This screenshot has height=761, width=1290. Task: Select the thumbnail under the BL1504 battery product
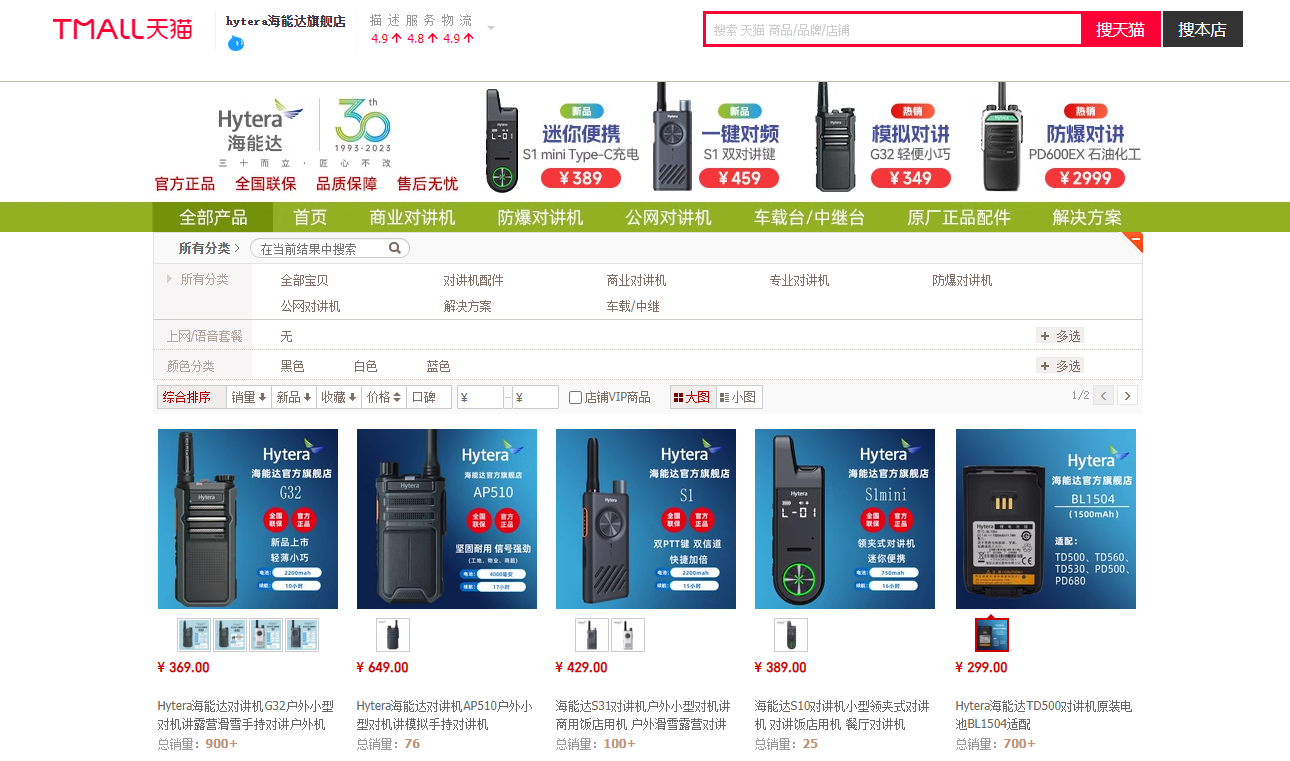tap(992, 635)
